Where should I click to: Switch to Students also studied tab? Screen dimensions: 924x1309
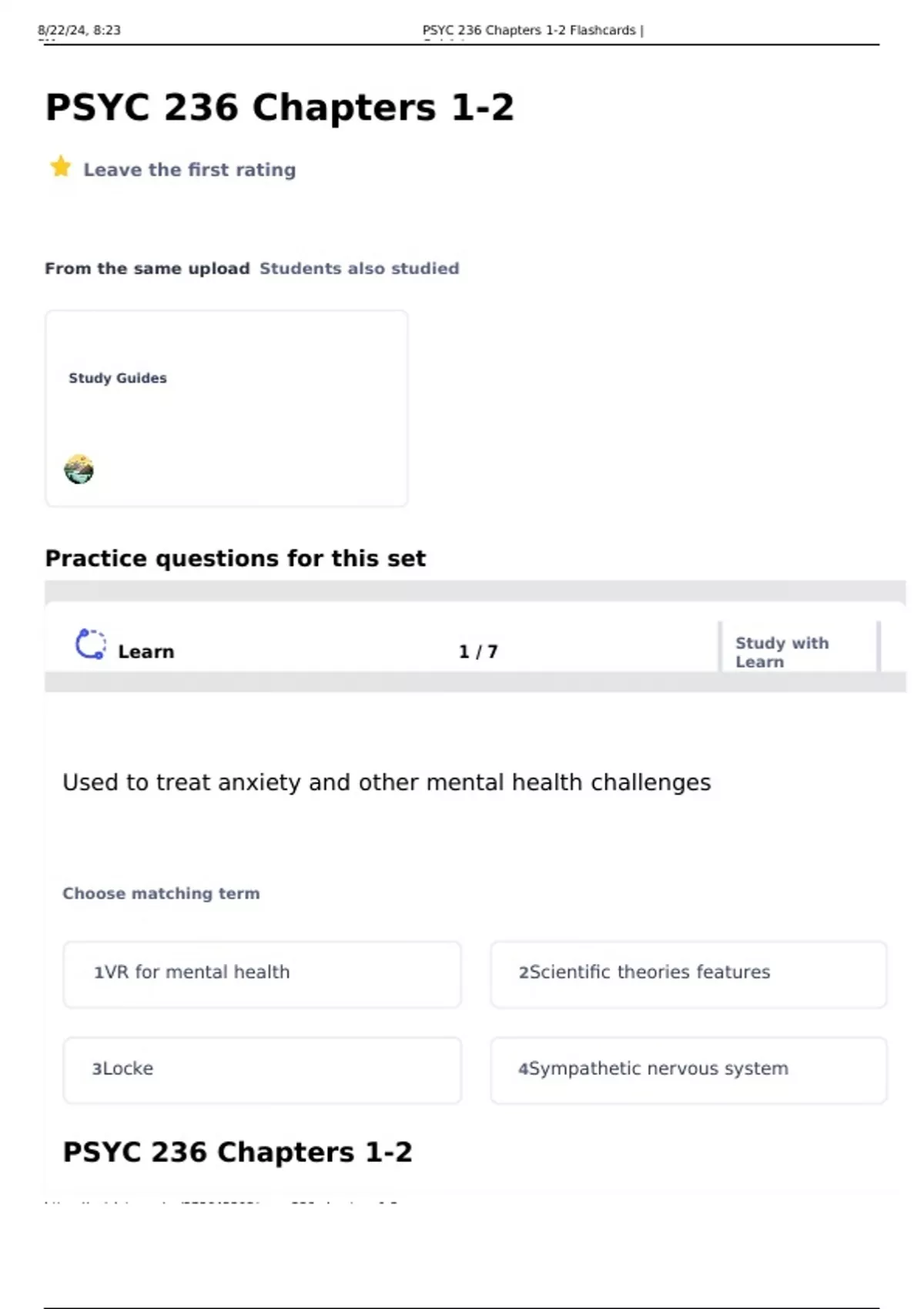(359, 269)
